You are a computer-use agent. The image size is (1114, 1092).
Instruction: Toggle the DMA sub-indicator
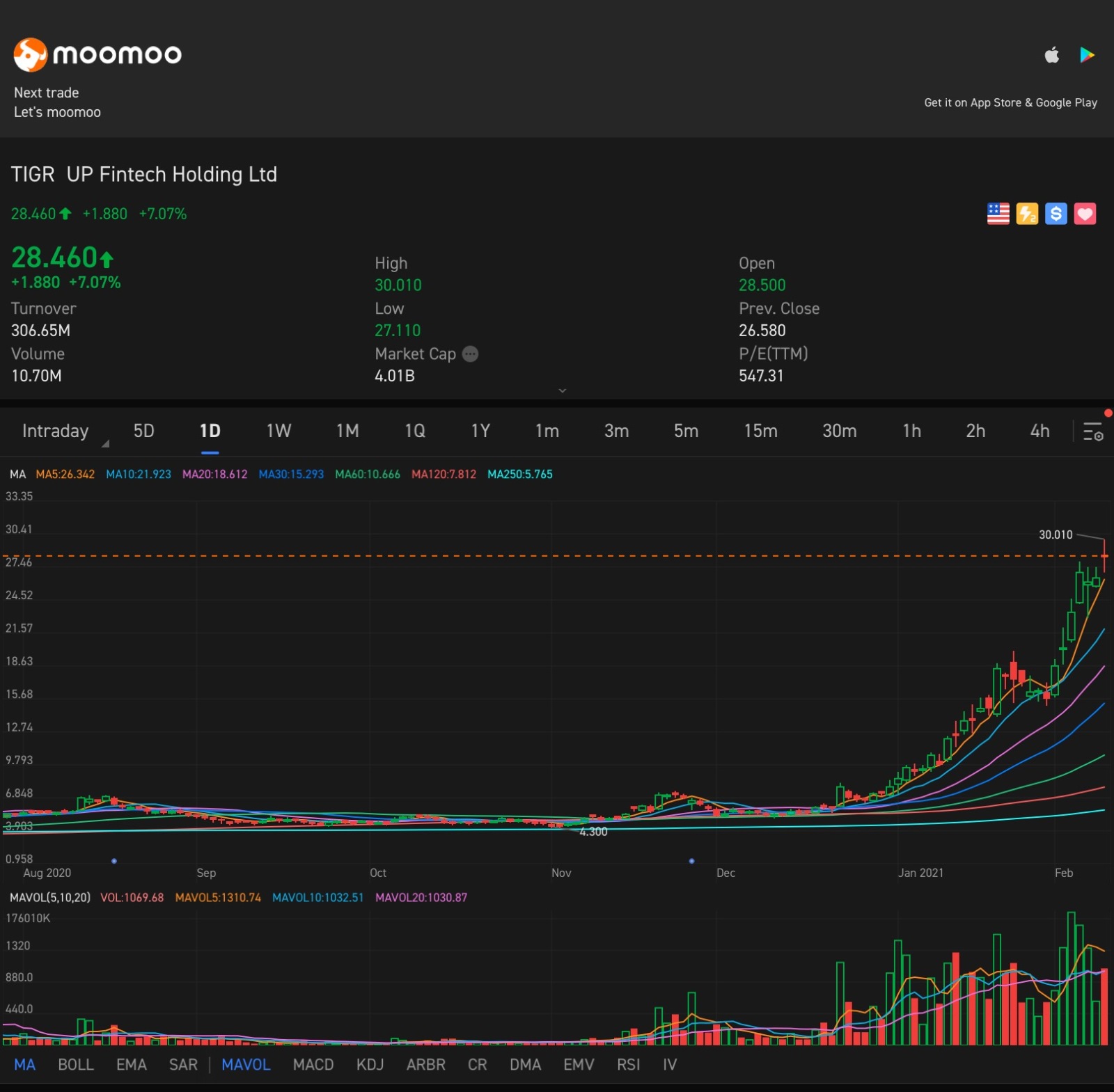[525, 1064]
